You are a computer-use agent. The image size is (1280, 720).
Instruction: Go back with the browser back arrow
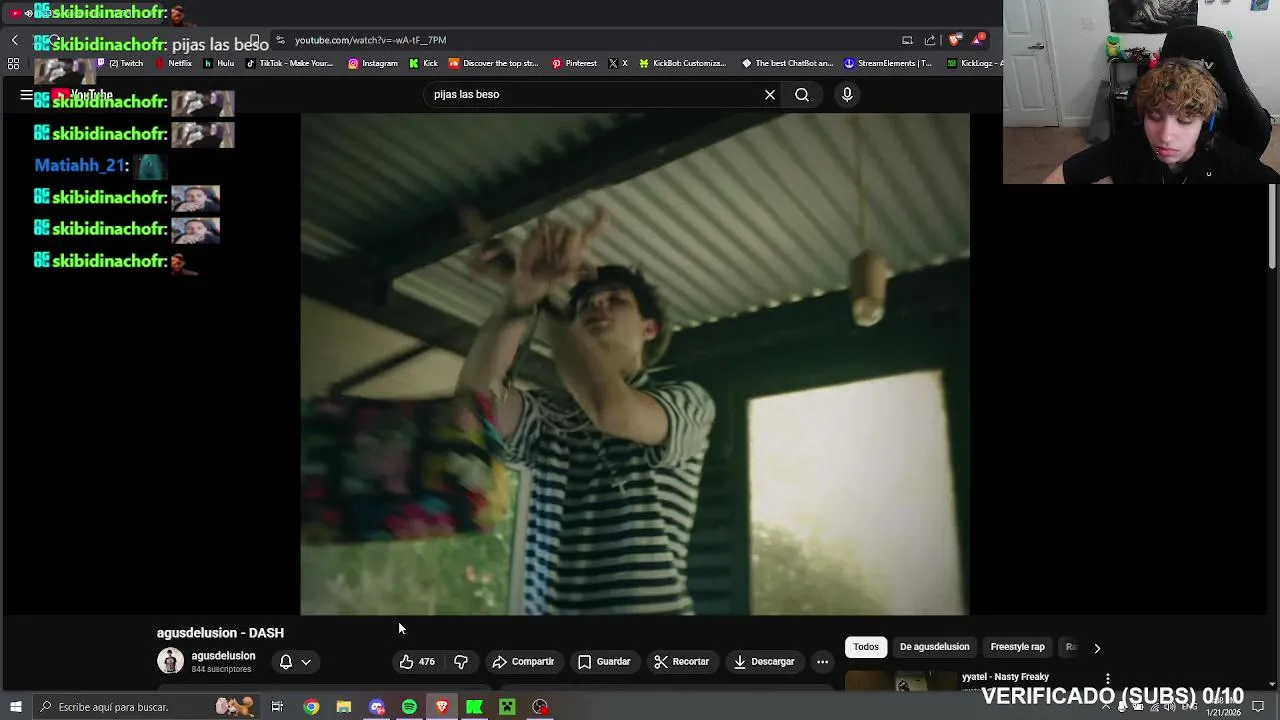coord(15,40)
